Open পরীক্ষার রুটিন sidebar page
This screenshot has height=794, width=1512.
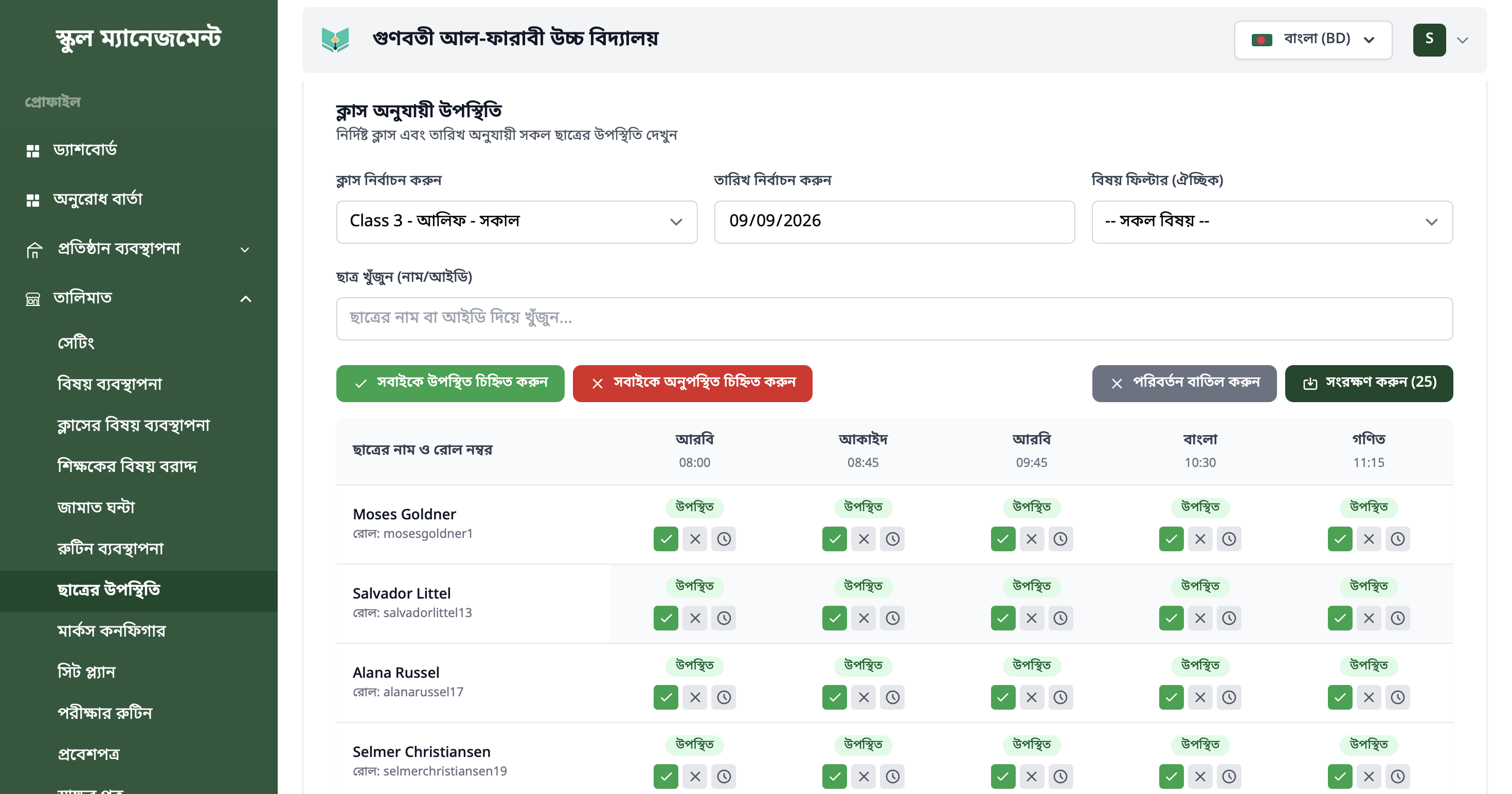tap(138, 713)
